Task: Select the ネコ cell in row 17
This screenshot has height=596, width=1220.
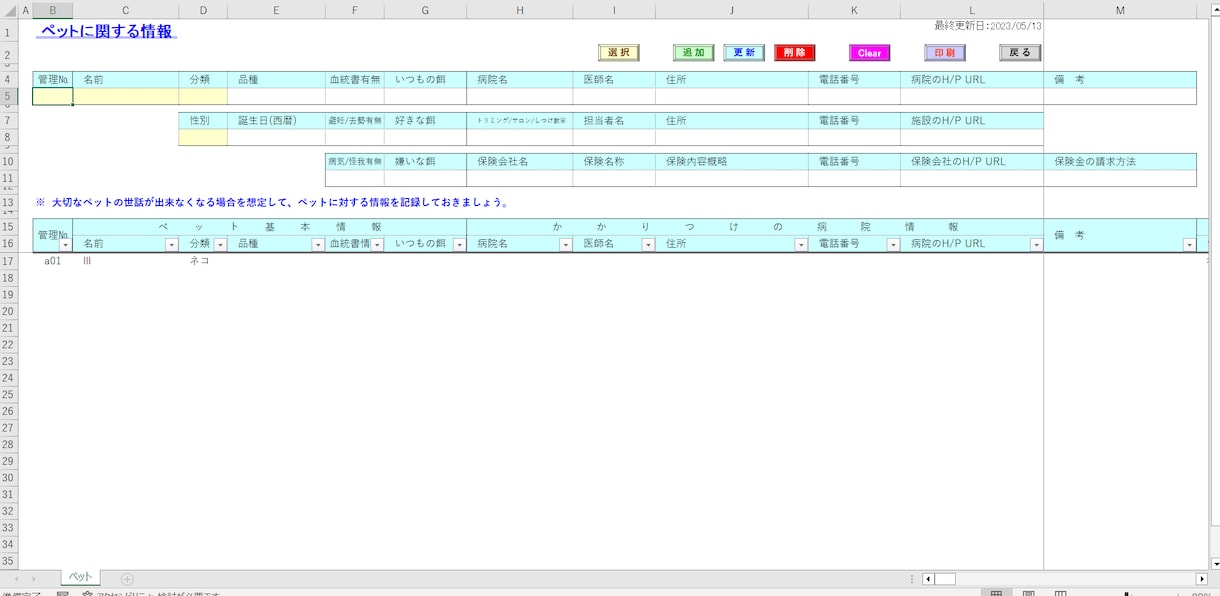Action: pyautogui.click(x=203, y=261)
